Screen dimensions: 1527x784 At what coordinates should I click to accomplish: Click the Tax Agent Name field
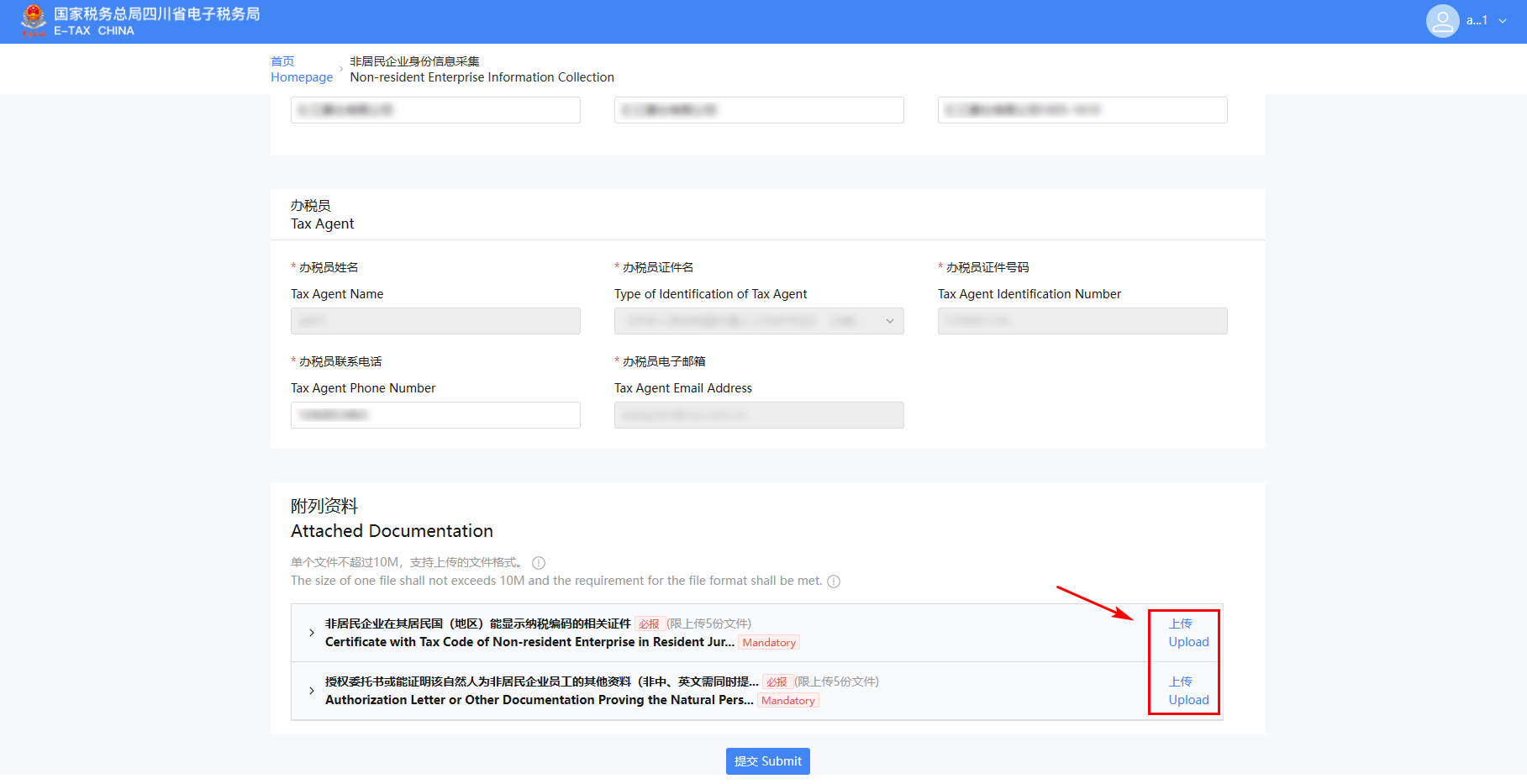coord(435,321)
